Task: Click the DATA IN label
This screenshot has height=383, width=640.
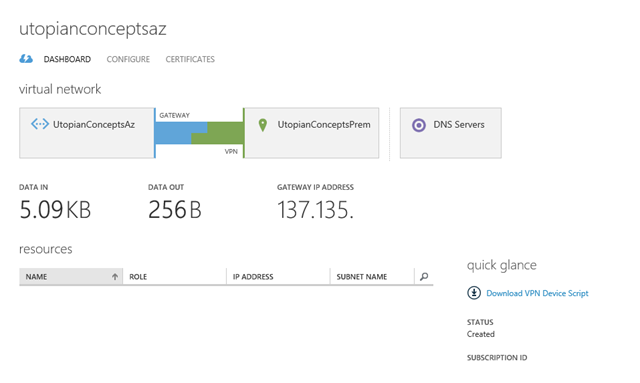Action: point(33,187)
